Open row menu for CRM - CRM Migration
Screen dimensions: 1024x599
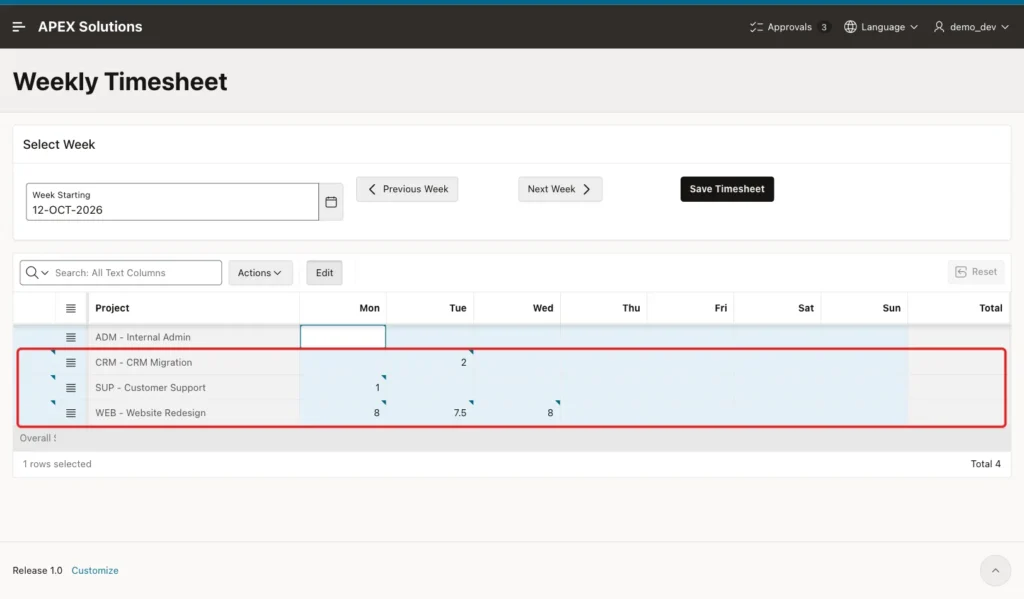click(71, 363)
